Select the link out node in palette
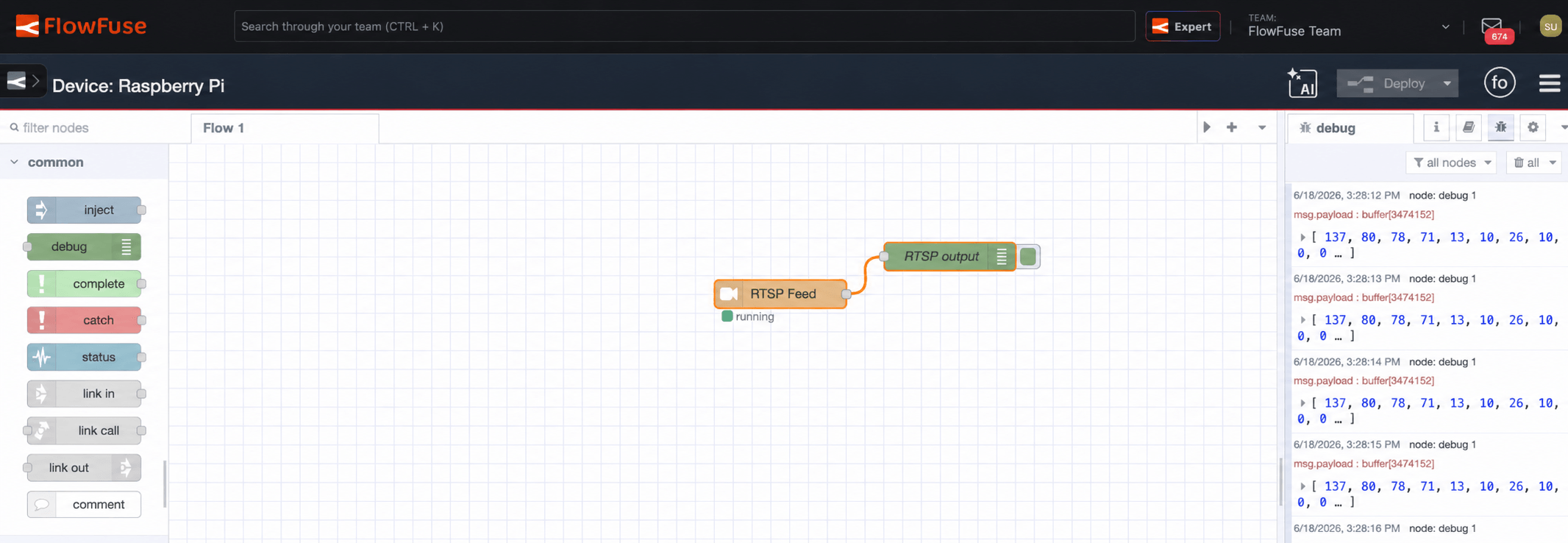The image size is (1568, 543). [84, 467]
